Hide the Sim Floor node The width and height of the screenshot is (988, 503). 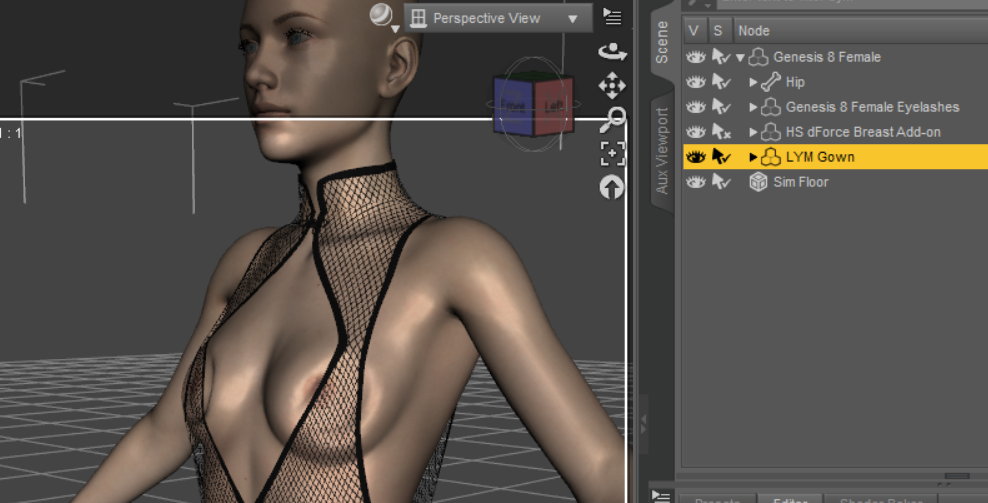(696, 182)
